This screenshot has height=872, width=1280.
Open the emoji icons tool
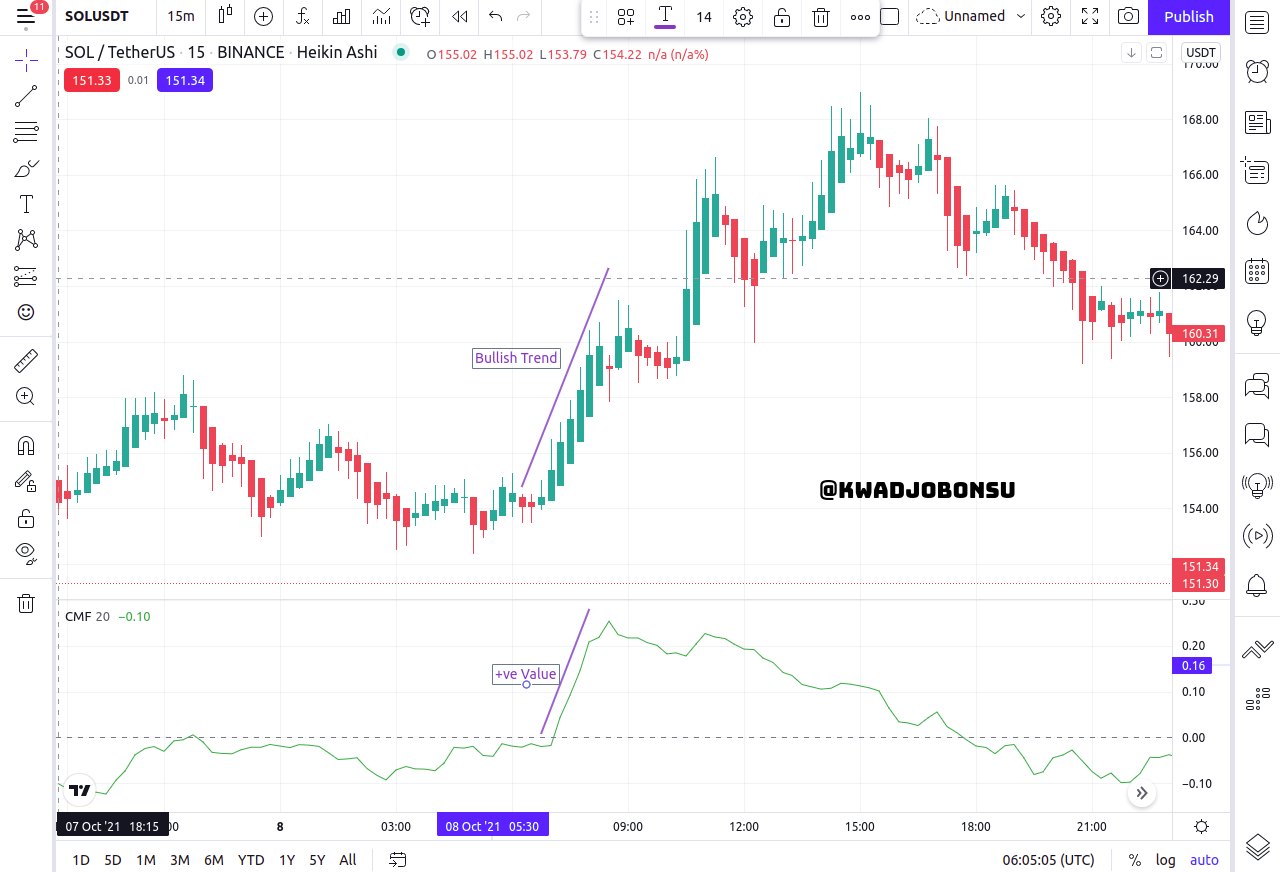(x=26, y=312)
